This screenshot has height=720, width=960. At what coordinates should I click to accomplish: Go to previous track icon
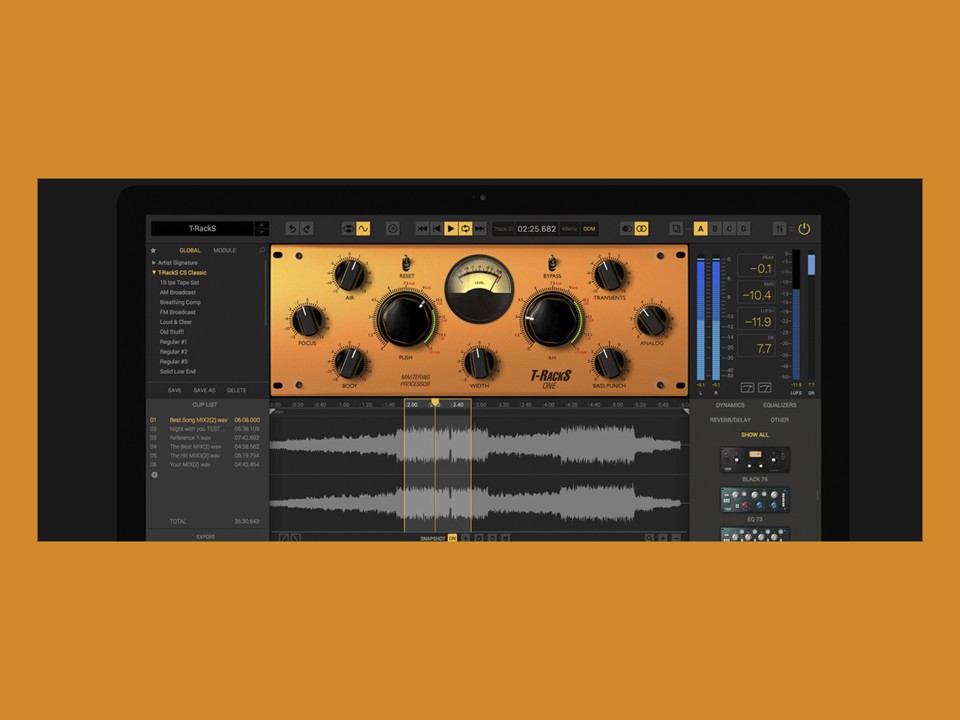(x=437, y=228)
